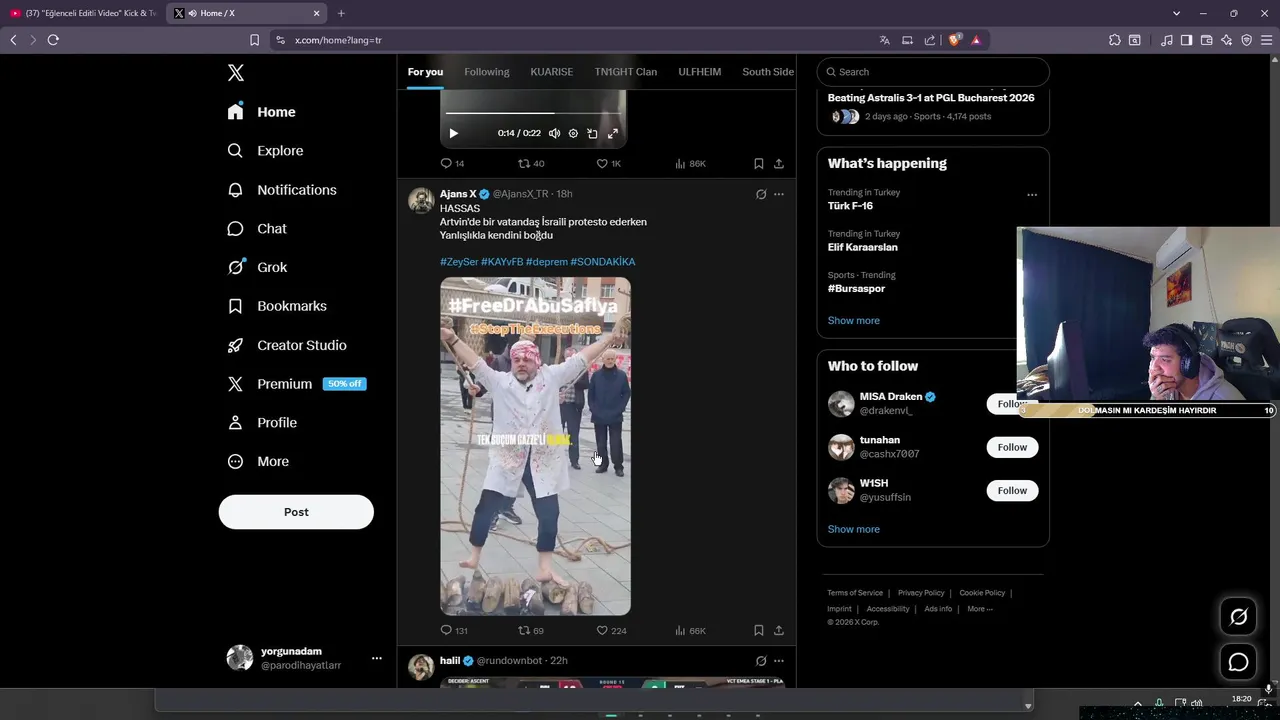This screenshot has width=1280, height=720.
Task: Open Grok explain on halil post
Action: coord(761,661)
